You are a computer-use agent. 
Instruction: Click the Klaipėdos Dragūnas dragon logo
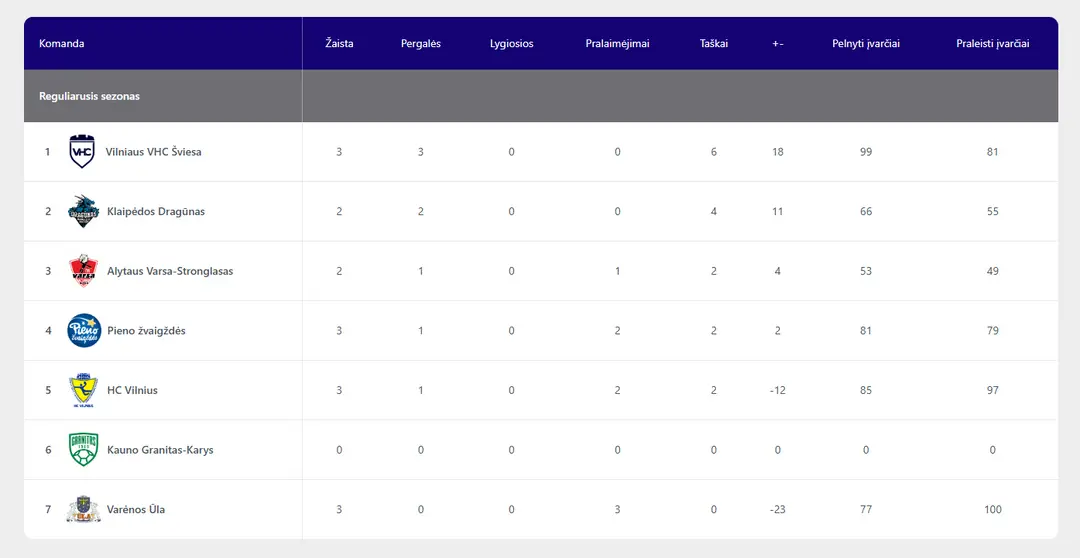[83, 211]
